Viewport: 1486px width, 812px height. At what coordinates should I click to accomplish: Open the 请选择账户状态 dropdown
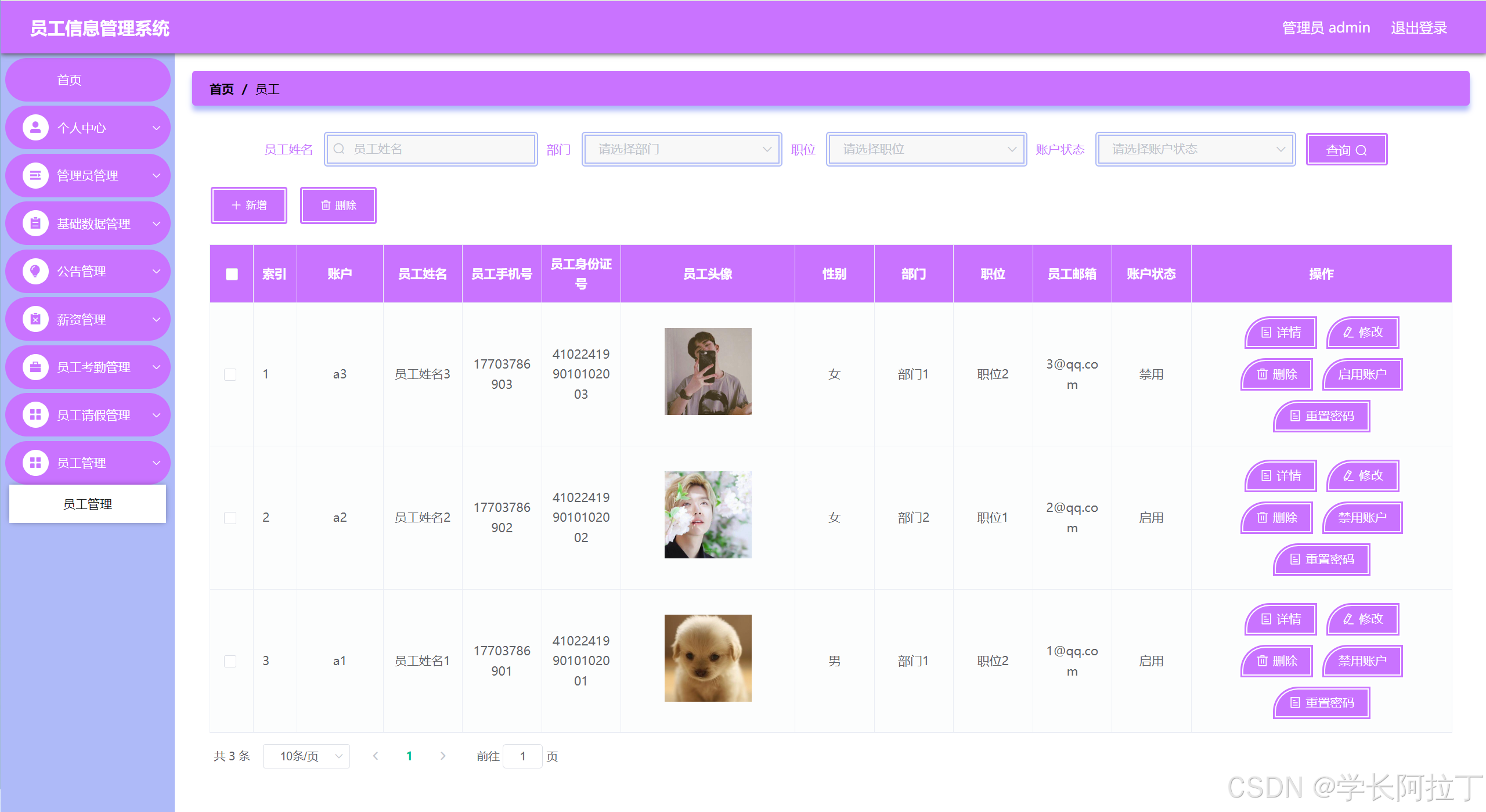click(1195, 149)
